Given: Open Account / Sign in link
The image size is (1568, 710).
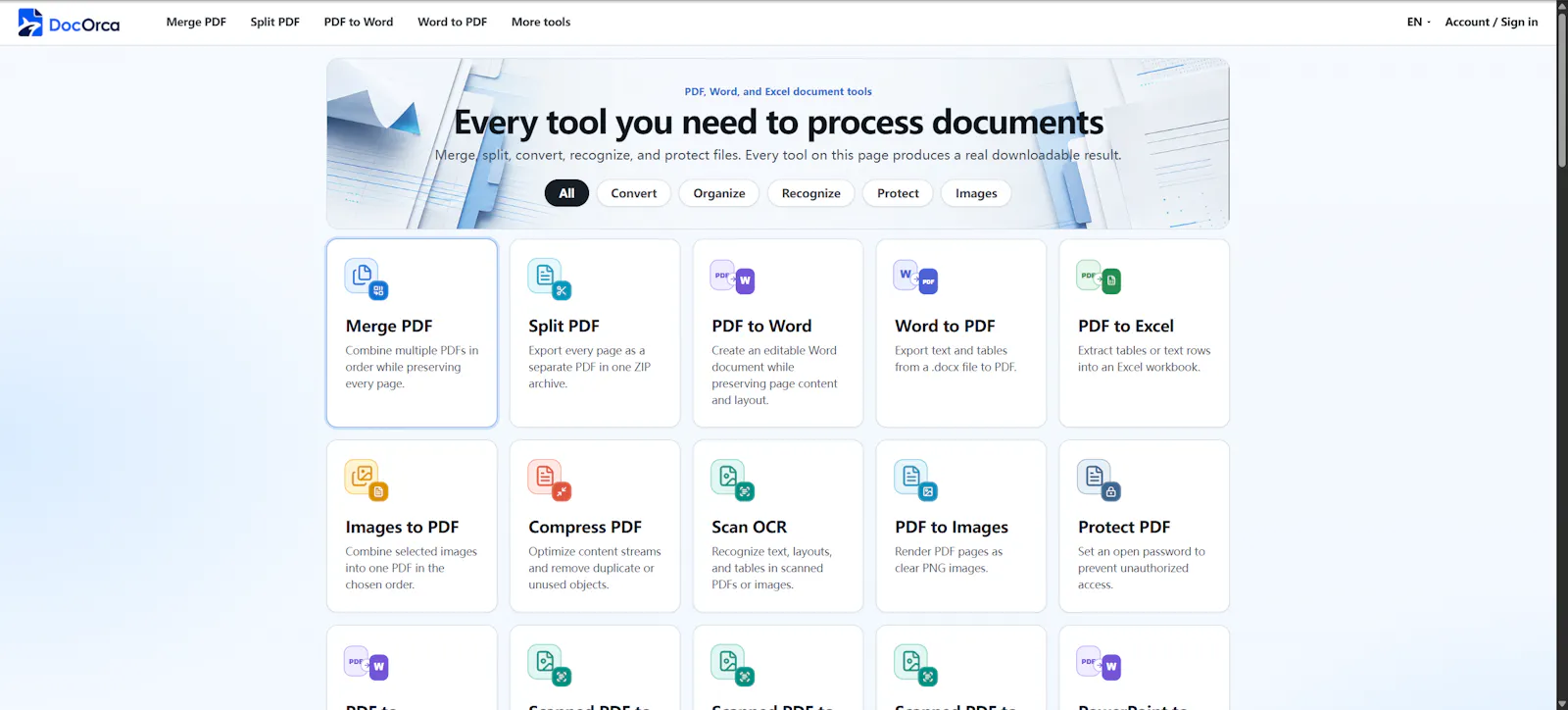Looking at the screenshot, I should [1492, 22].
